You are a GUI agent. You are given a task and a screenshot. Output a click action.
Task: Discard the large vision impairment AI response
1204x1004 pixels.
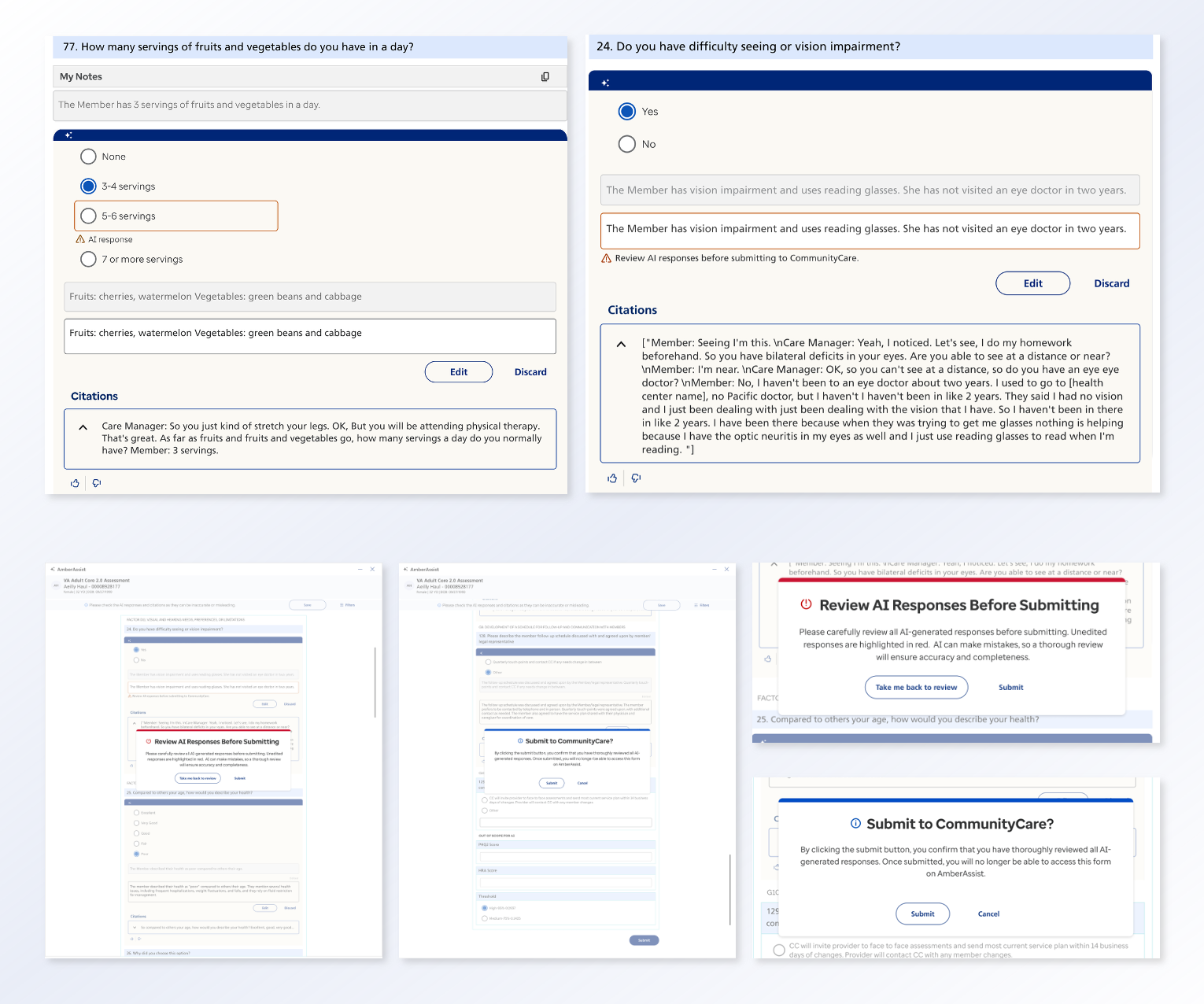tap(1112, 283)
